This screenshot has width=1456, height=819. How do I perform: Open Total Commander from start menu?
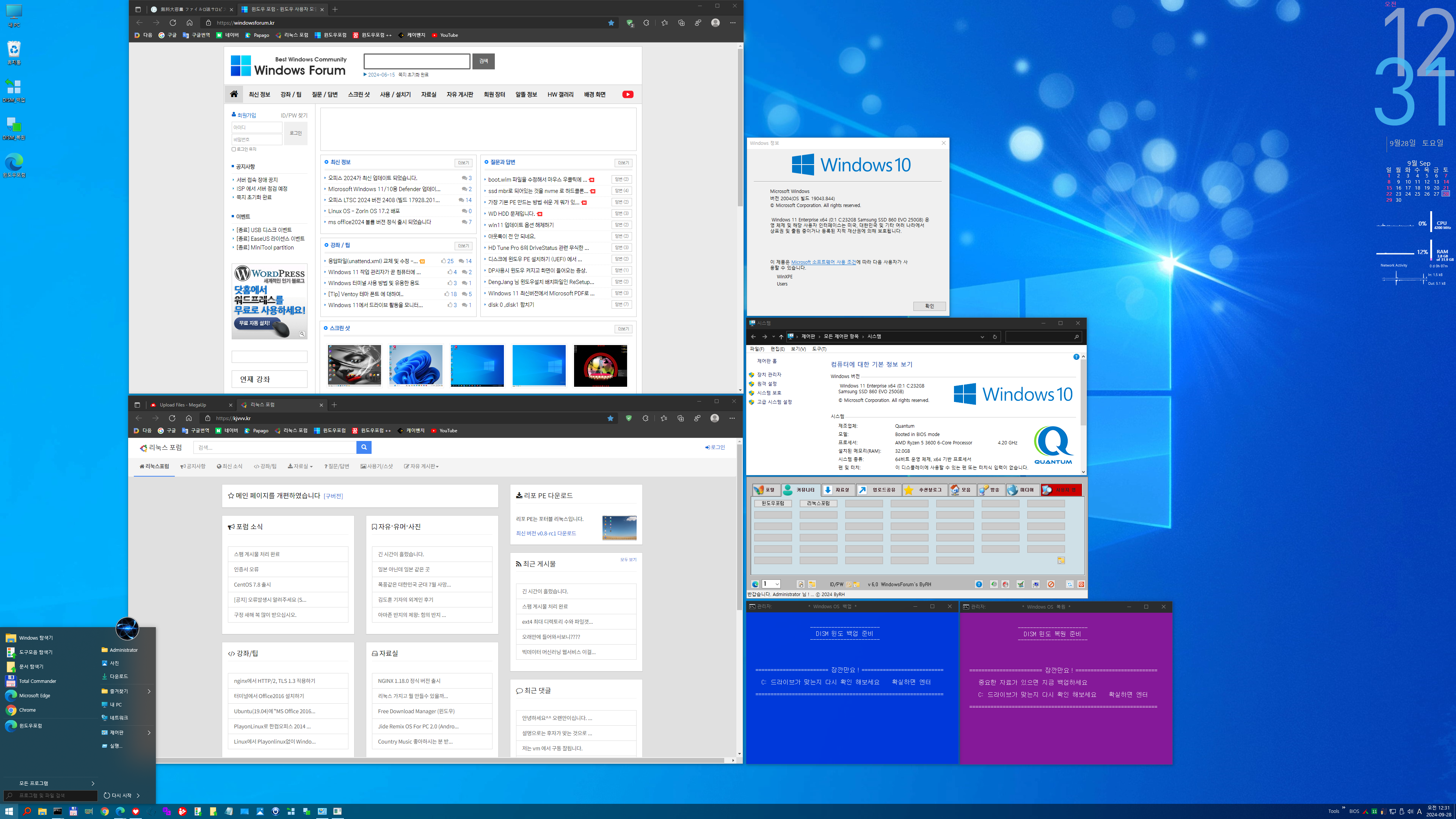click(x=37, y=681)
